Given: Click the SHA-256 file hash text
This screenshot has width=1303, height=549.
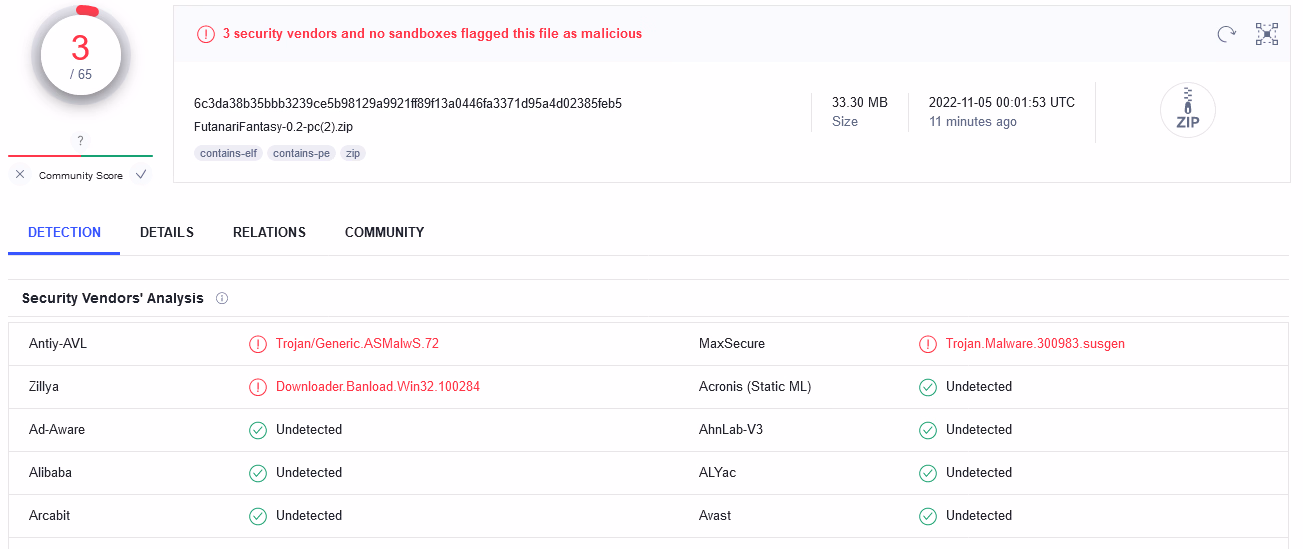Looking at the screenshot, I should click(408, 103).
